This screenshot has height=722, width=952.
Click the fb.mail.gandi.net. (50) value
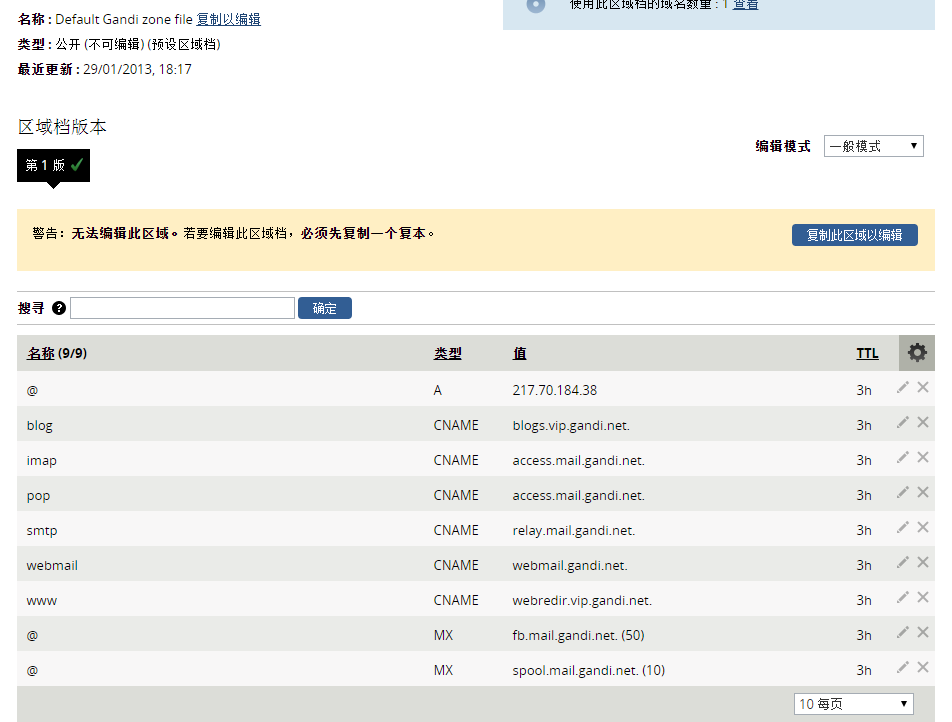pos(578,635)
